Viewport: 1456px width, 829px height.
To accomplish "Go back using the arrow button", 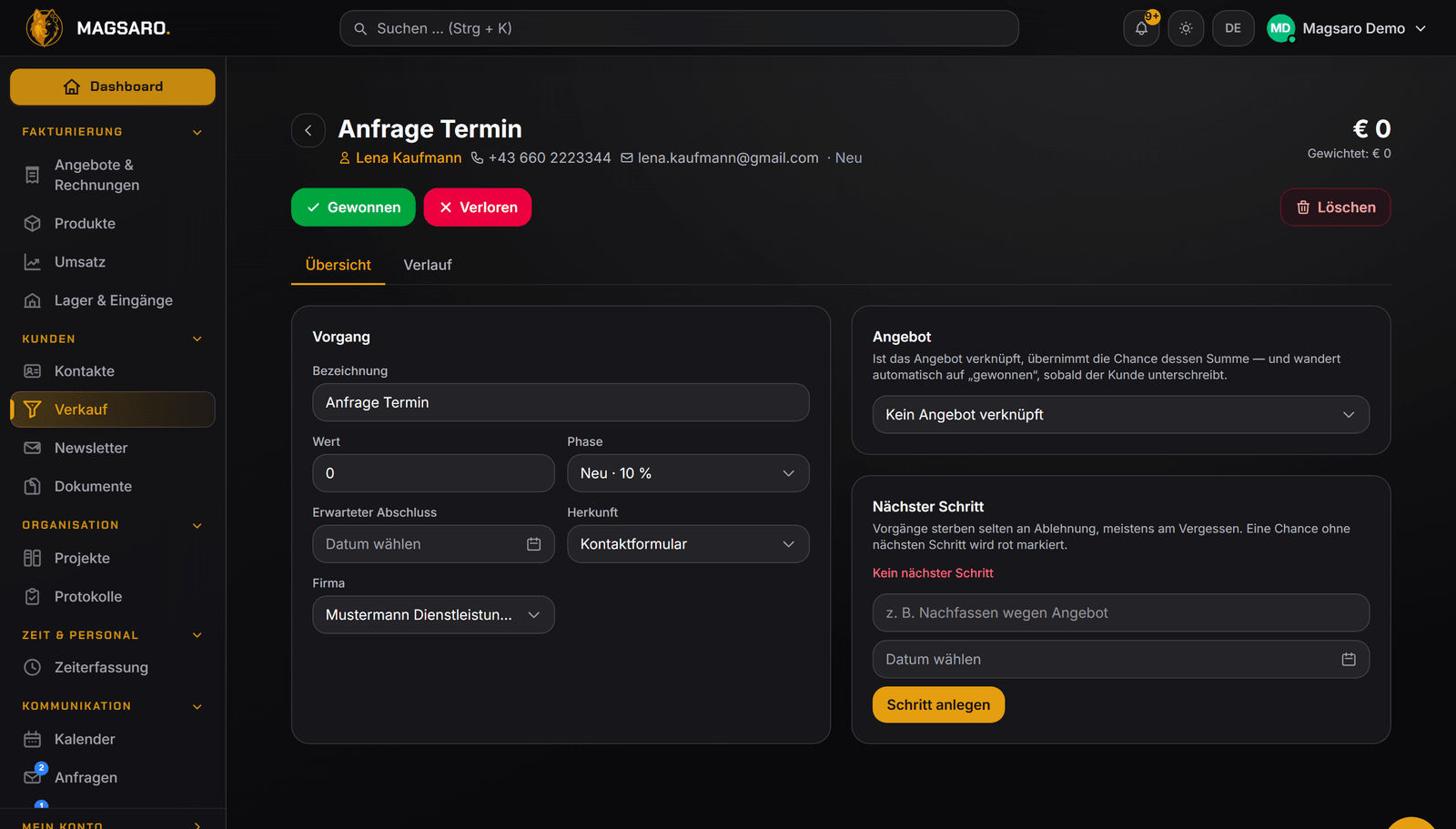I will point(308,130).
